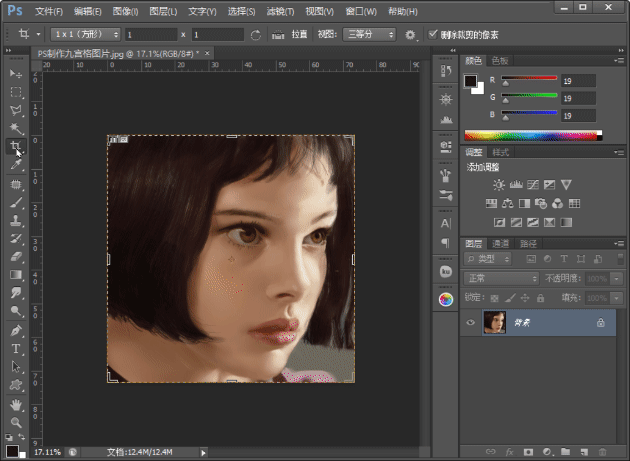Viewport: 630px width, 461px height.
Task: Open opacity slider dropdown arrow
Action: pos(616,279)
